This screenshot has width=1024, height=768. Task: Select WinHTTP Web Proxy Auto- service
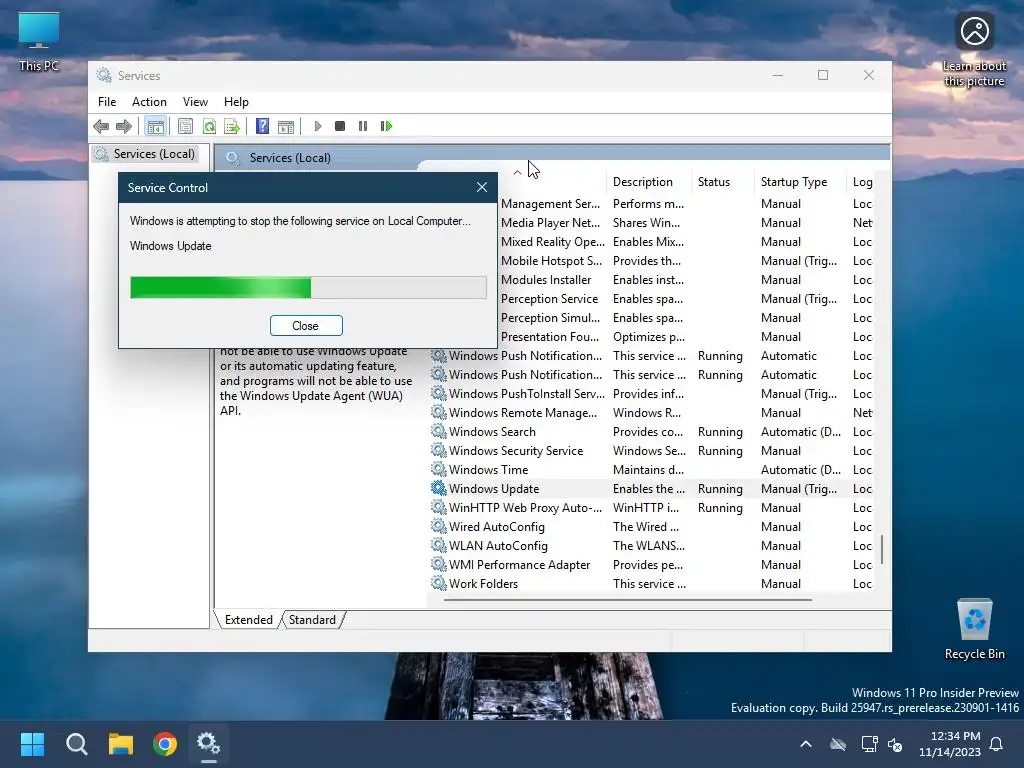(x=651, y=507)
